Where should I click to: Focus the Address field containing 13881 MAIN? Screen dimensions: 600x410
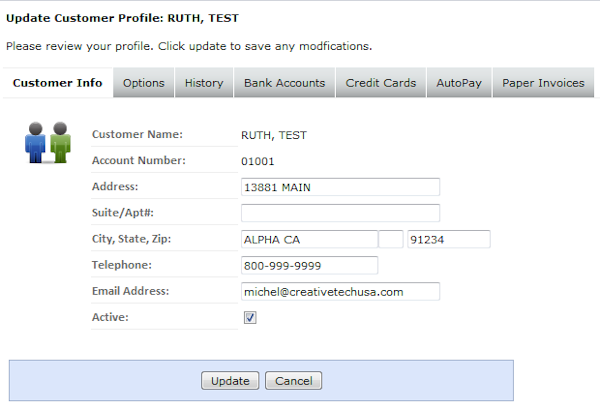click(340, 187)
